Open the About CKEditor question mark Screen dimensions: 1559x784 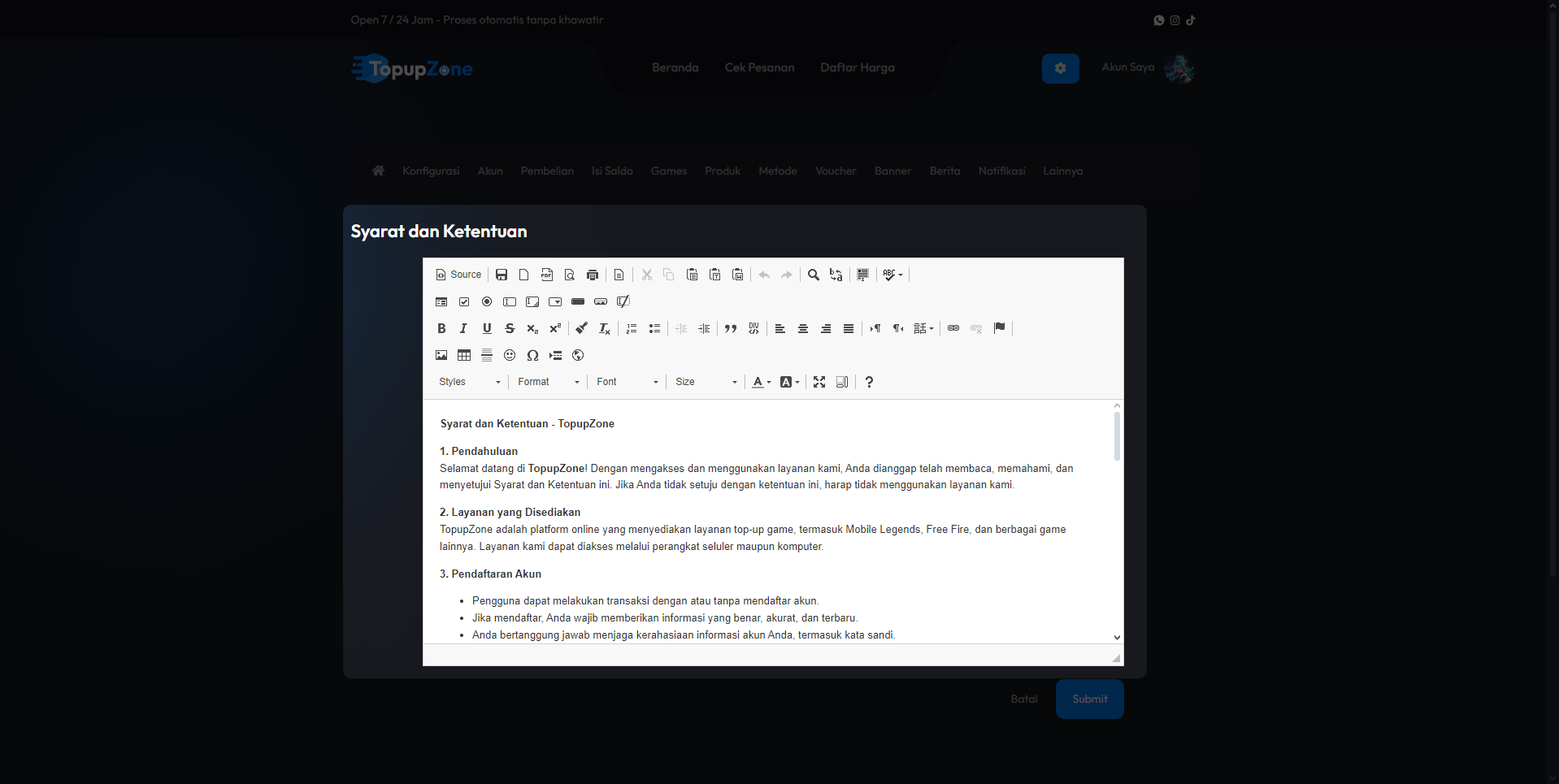coord(869,382)
